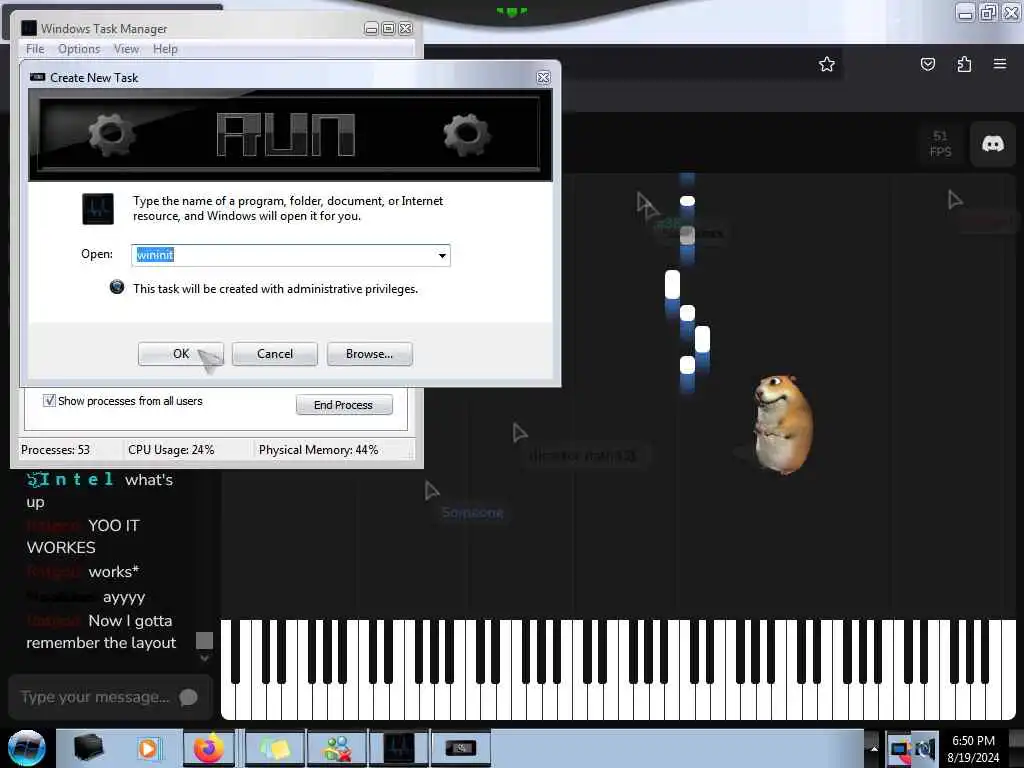This screenshot has width=1024, height=768.
Task: Close the Create New Task dialog
Action: (x=543, y=78)
